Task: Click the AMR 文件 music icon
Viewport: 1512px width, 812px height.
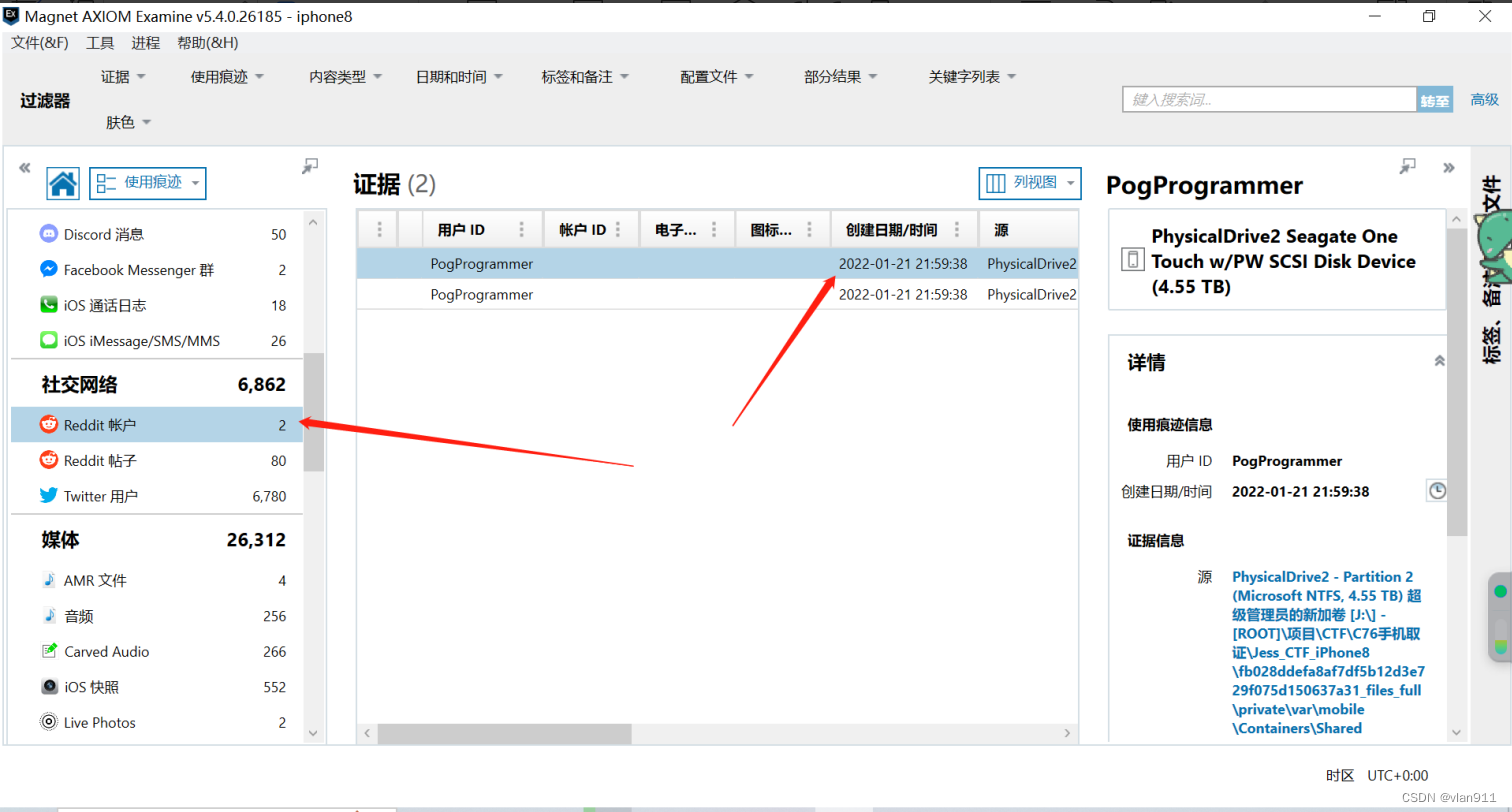Action: pyautogui.click(x=49, y=580)
